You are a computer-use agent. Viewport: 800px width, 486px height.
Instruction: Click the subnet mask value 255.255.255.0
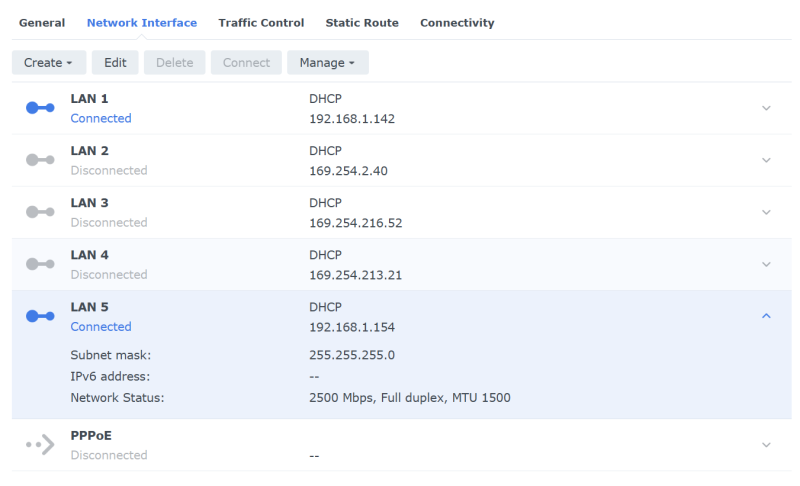(x=352, y=355)
